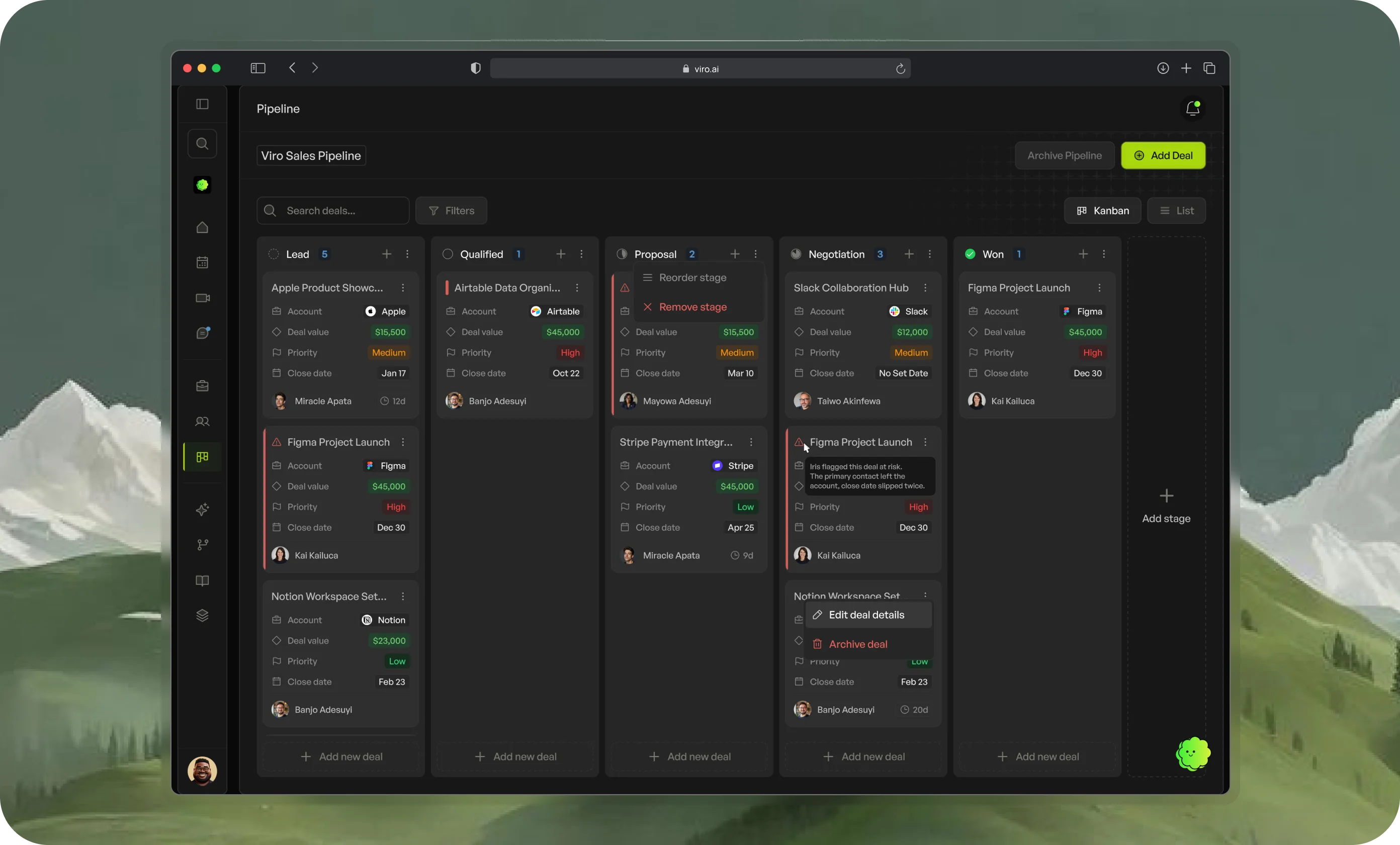
Task: Select the pipeline kanban sidebar icon
Action: coord(202,457)
